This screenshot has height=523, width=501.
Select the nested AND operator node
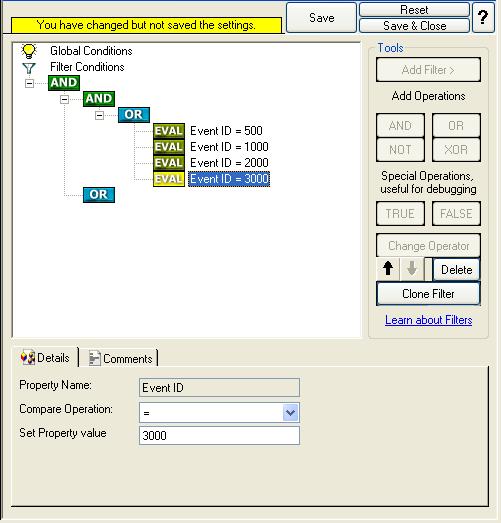point(99,99)
